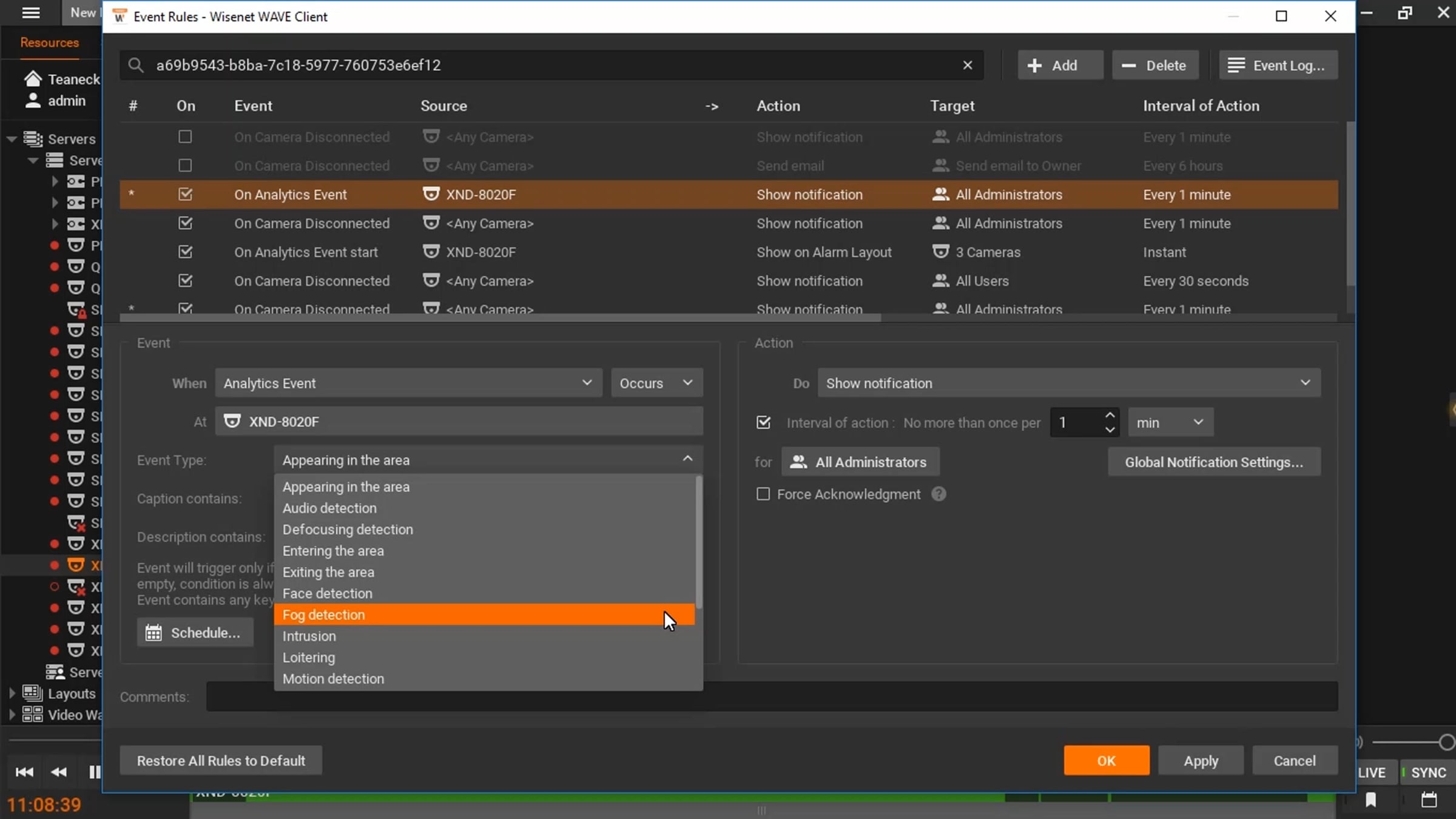Click the Servers group icon
1456x819 pixels.
tap(33, 139)
